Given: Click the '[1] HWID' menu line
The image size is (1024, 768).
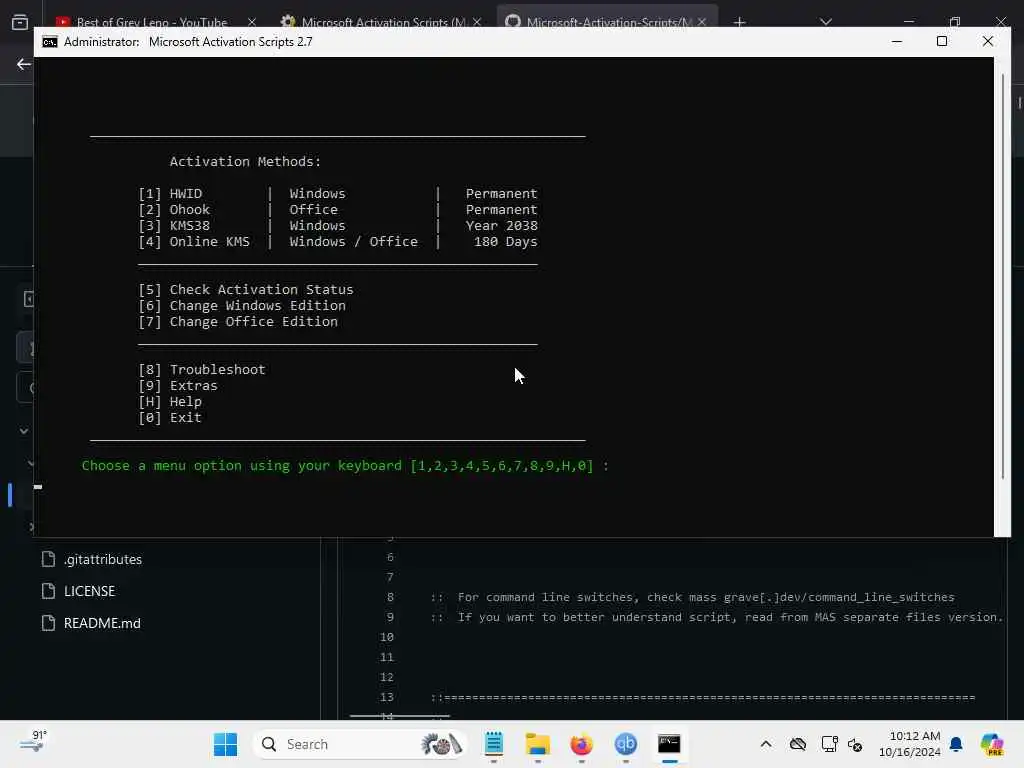Looking at the screenshot, I should point(338,193).
